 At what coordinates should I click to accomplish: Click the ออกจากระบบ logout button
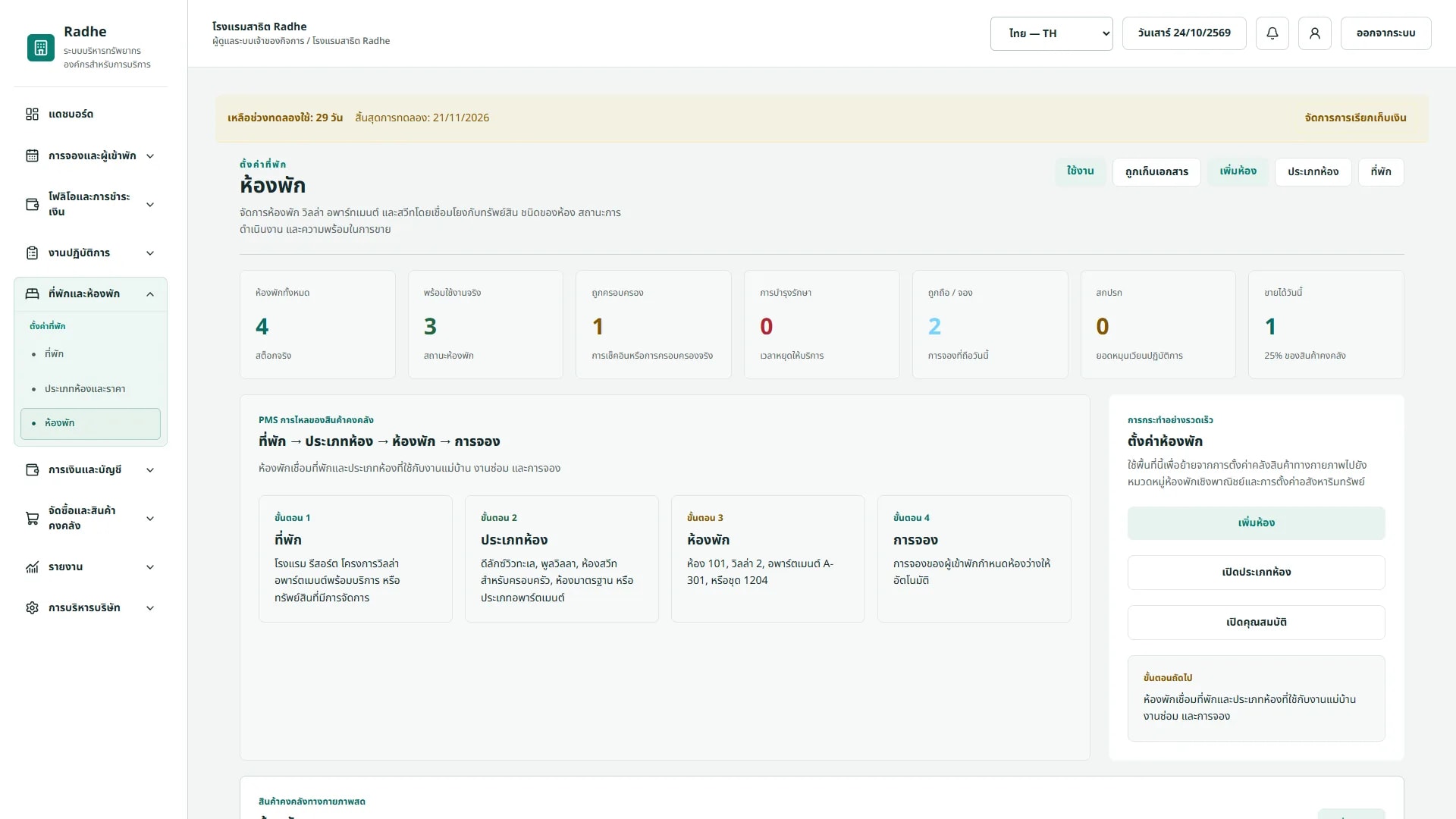[1385, 33]
